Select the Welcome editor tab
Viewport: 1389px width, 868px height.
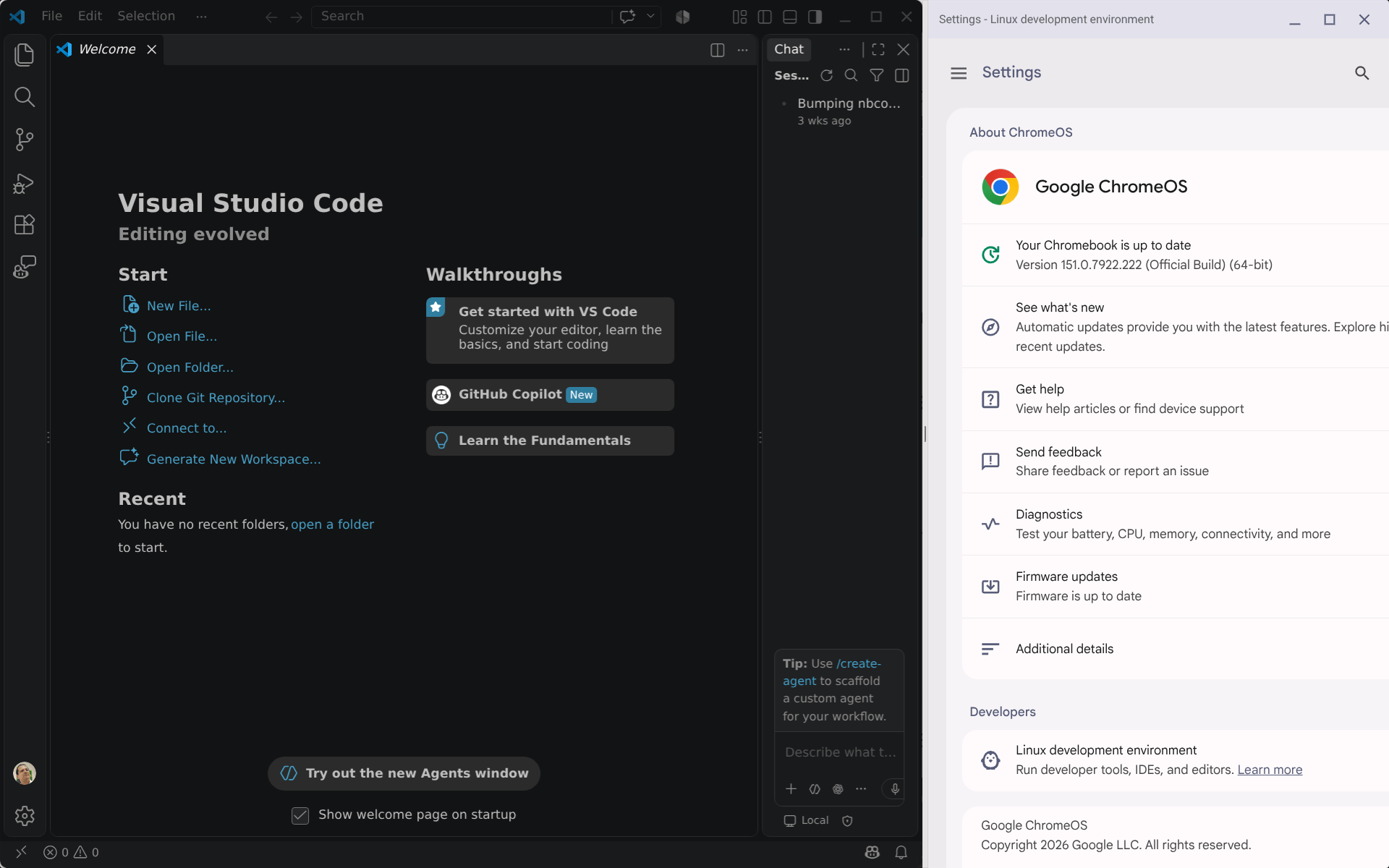[107, 49]
